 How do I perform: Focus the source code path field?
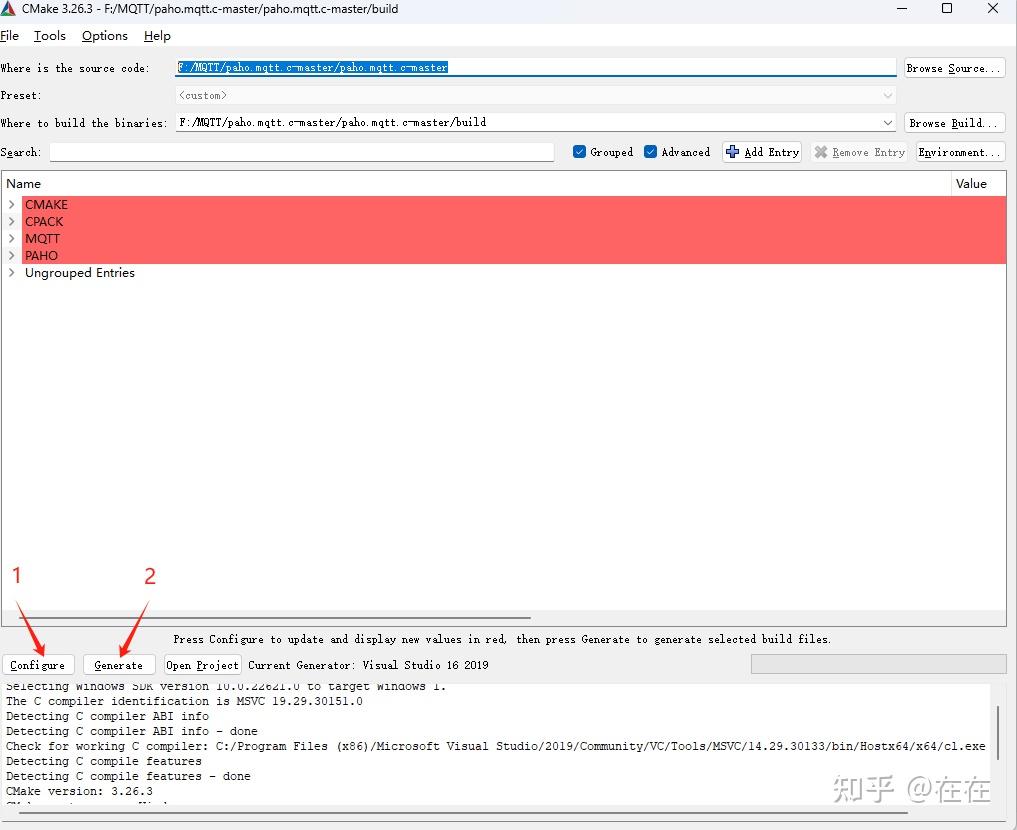click(x=536, y=67)
